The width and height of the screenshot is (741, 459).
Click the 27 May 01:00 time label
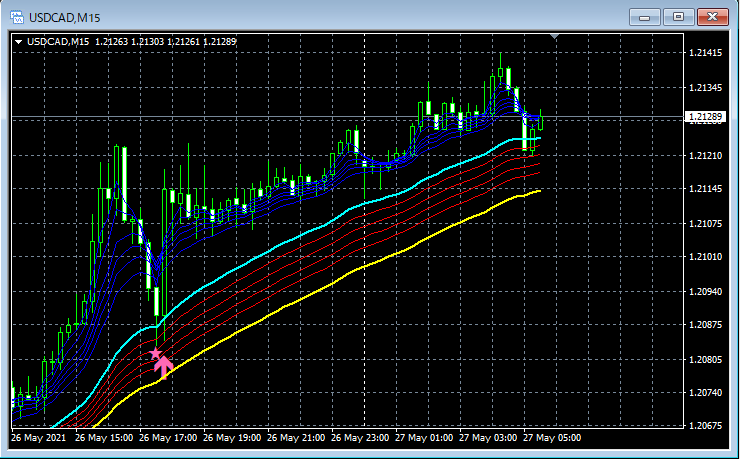(424, 438)
